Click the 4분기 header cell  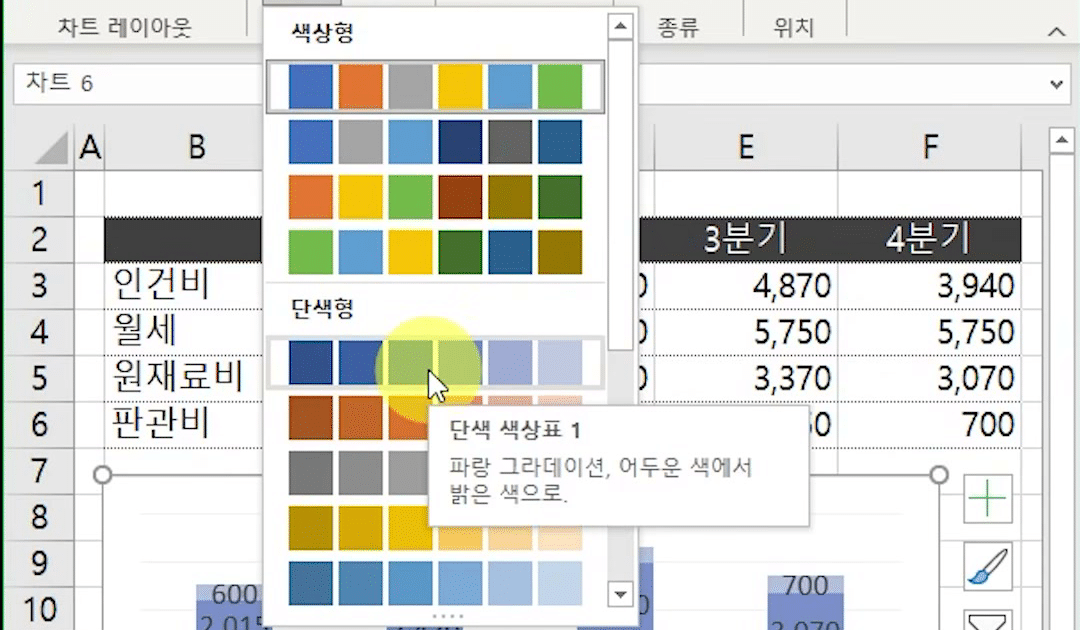pyautogui.click(x=930, y=240)
